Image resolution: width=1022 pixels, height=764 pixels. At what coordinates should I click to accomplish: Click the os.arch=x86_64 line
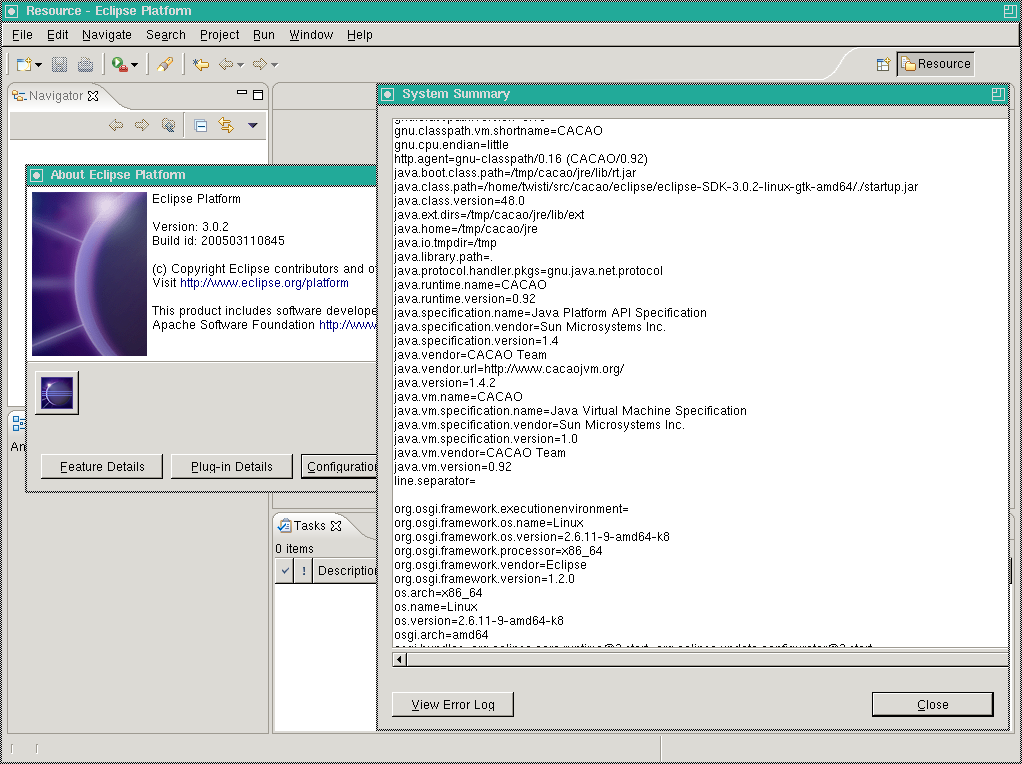pyautogui.click(x=438, y=593)
